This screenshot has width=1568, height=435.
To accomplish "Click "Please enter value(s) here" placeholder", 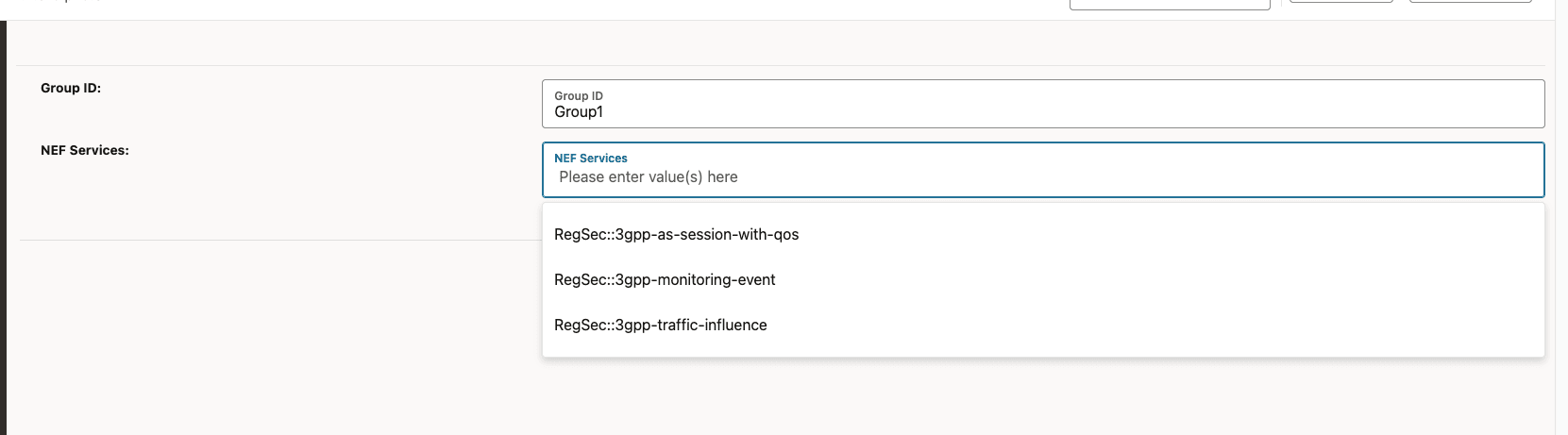I will (649, 177).
